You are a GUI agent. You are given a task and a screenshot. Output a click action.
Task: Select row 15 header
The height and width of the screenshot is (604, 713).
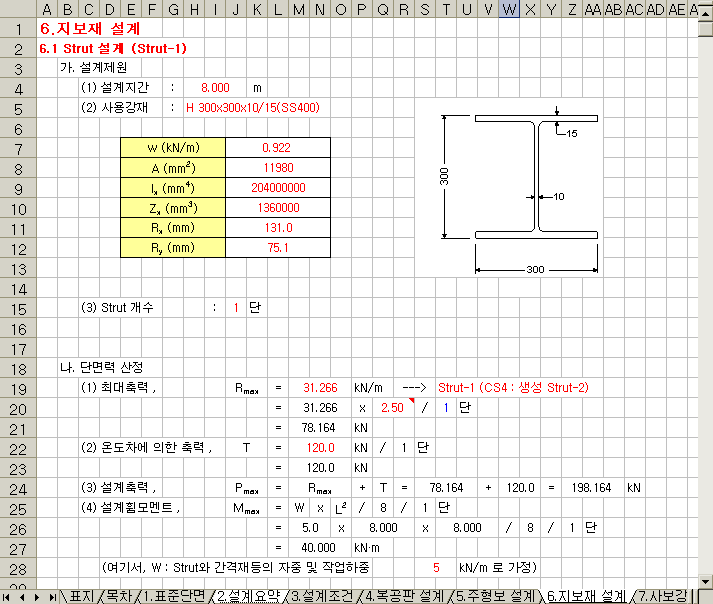tap(16, 307)
